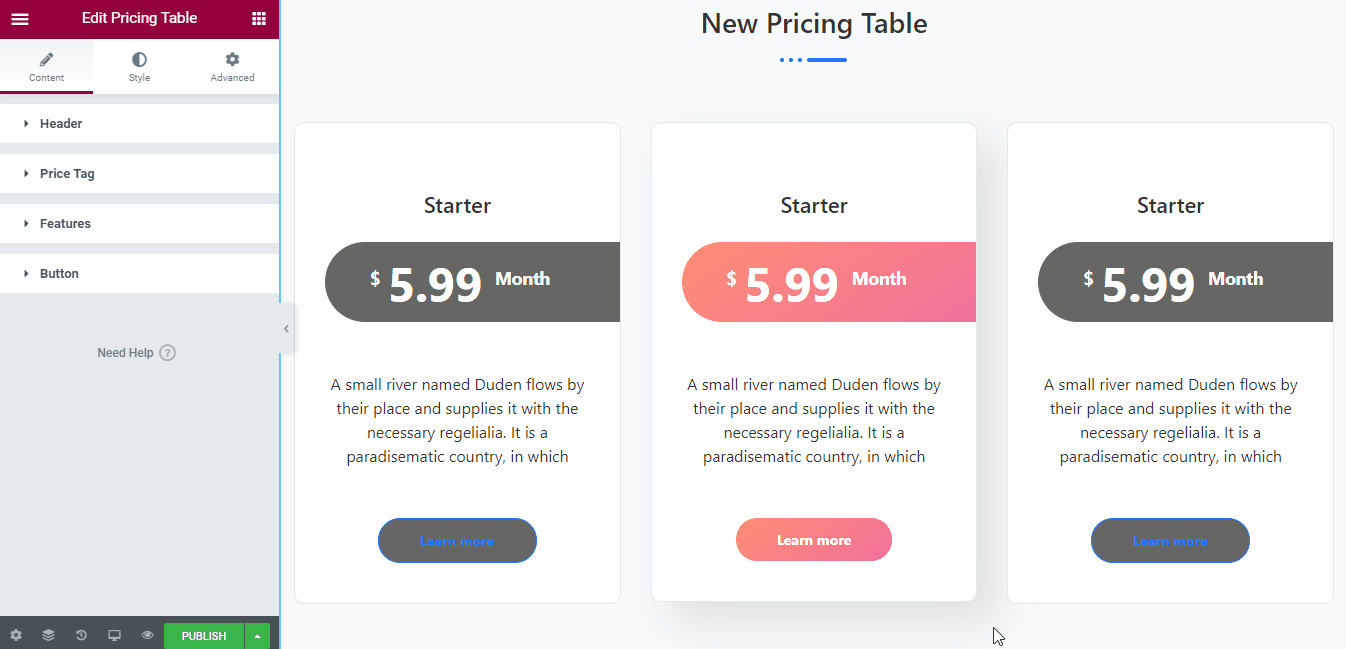Open the History icon in footer
Viewport: 1346px width, 649px height.
[81, 635]
